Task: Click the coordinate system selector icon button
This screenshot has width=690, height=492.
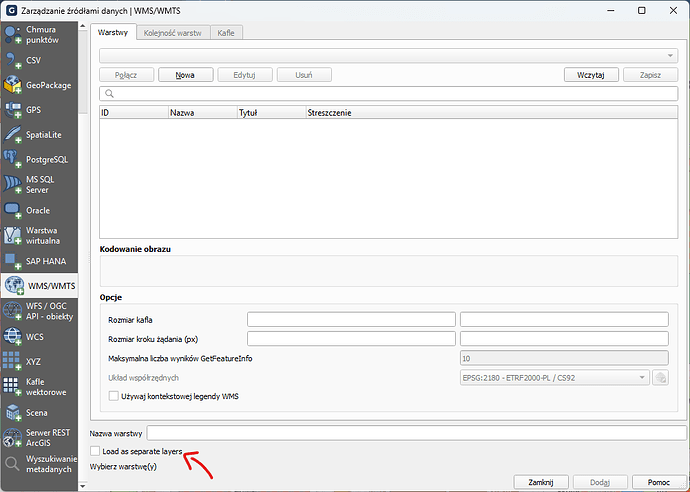Action: [x=660, y=377]
